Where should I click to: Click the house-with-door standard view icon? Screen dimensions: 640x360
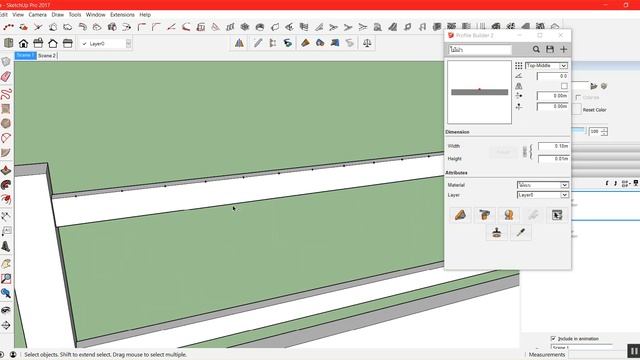(23, 43)
